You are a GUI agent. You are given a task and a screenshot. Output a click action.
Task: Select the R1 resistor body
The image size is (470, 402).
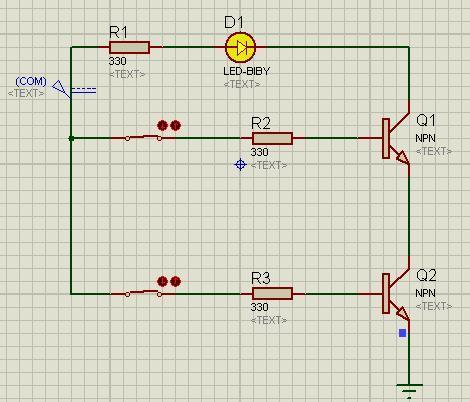[x=129, y=48]
